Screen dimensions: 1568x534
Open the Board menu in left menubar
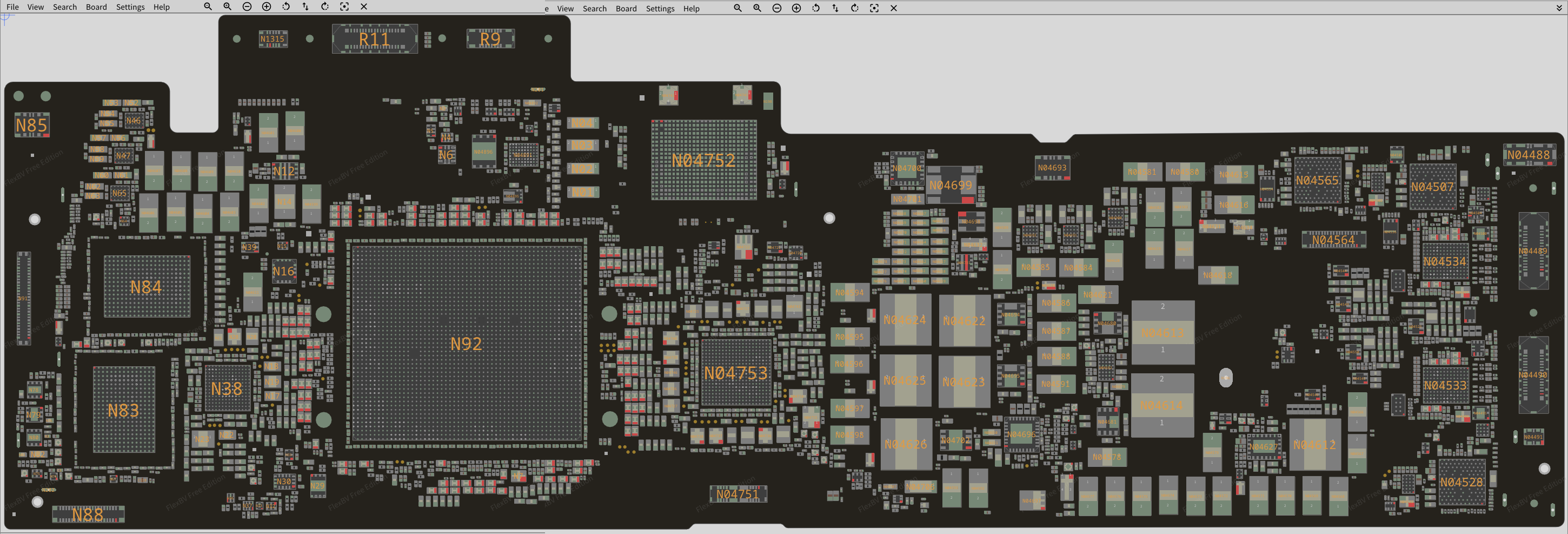[x=96, y=8]
